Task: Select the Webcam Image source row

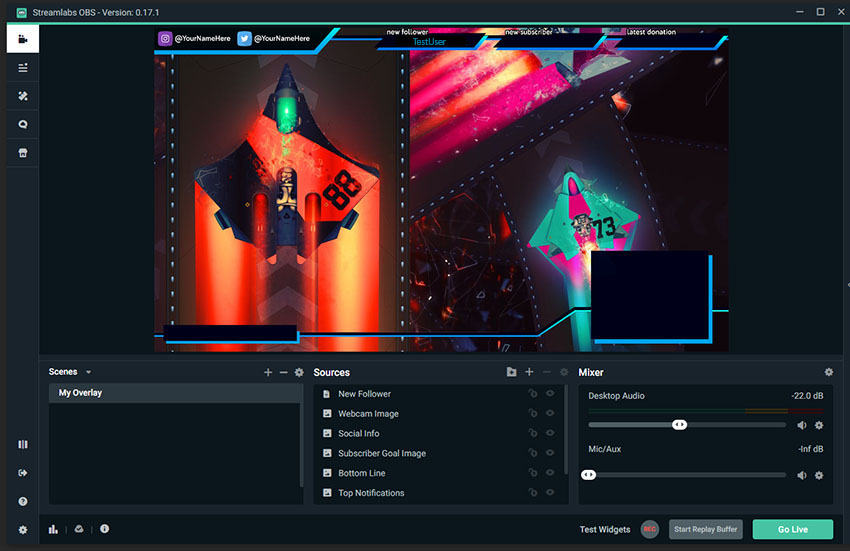Action: (439, 413)
